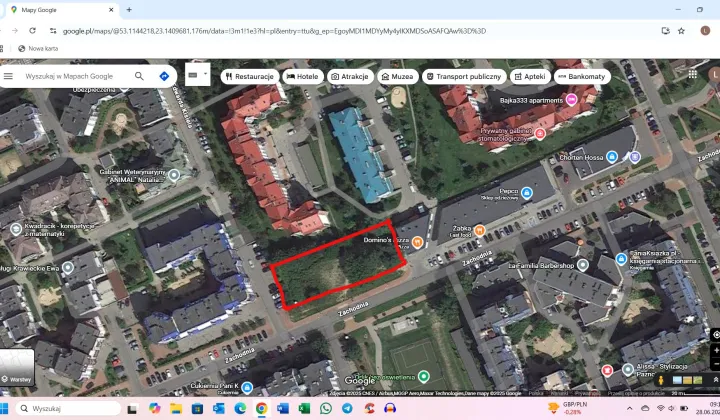
Task: Select the Hotele category chip
Action: (x=303, y=77)
